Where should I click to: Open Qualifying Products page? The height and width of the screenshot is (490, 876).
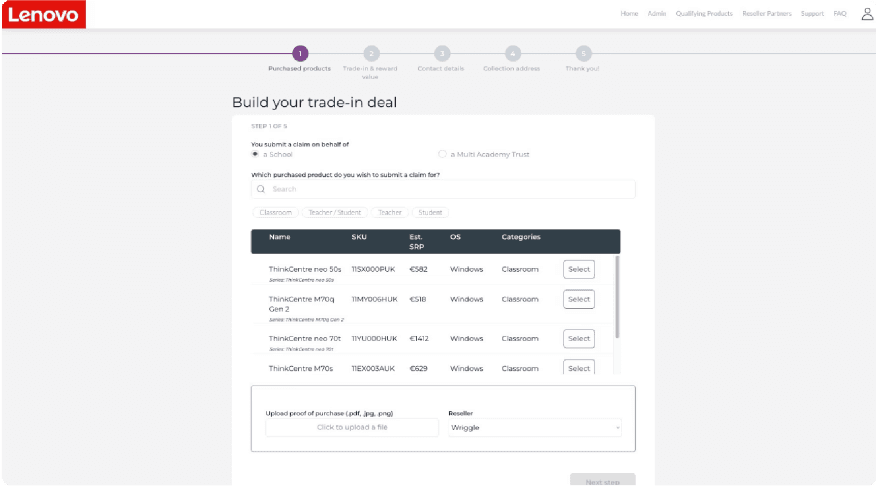(704, 13)
